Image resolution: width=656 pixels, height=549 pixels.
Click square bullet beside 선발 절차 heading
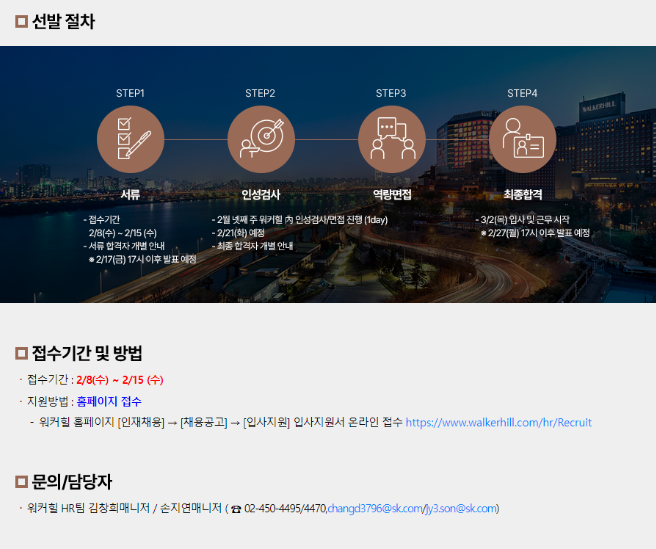[21, 22]
